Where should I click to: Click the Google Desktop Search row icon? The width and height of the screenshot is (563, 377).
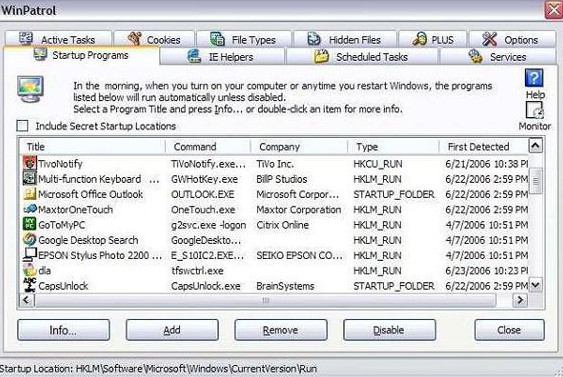[x=29, y=239]
